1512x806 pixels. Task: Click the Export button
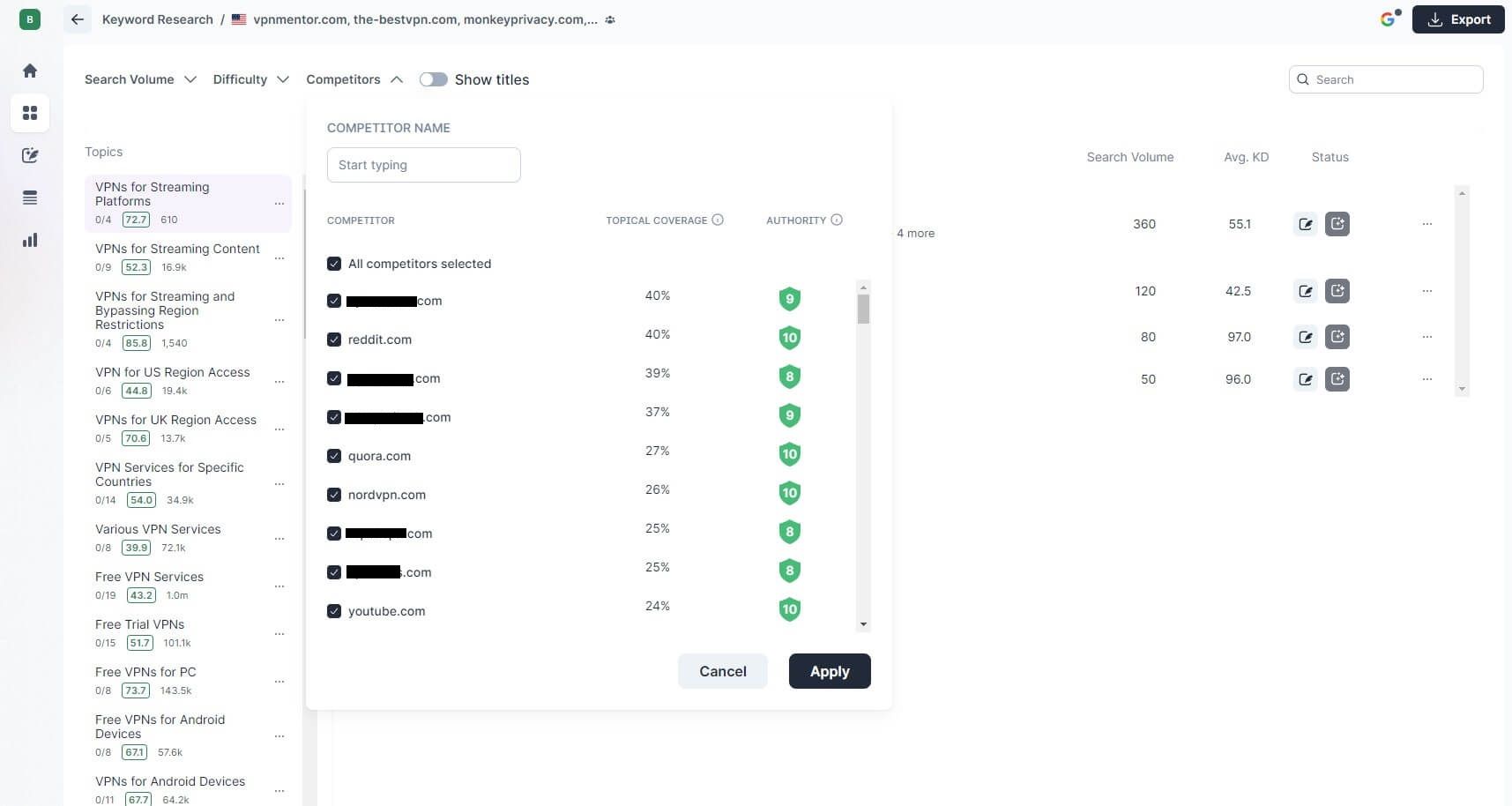pyautogui.click(x=1458, y=19)
